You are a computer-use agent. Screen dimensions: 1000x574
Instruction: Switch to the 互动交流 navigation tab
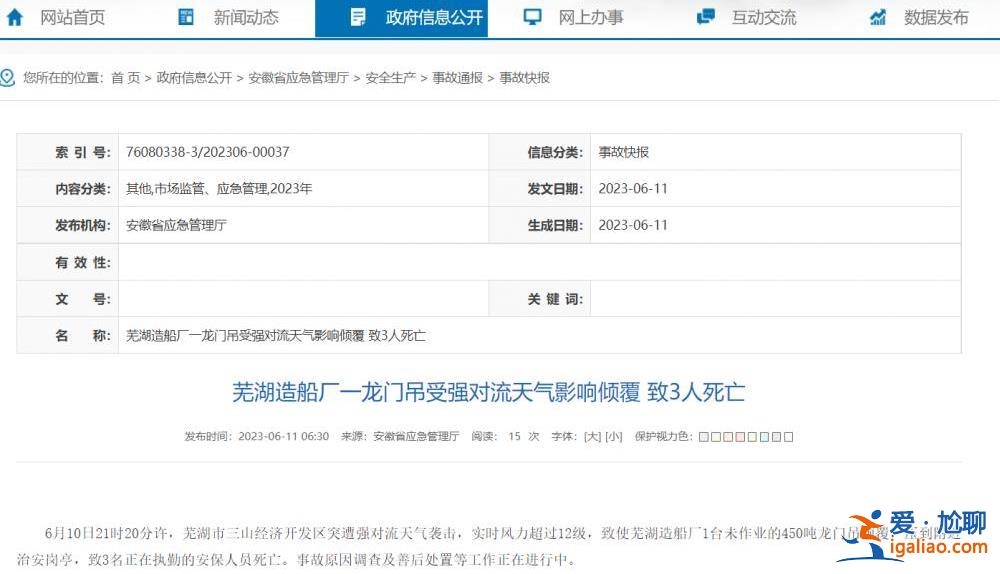[x=764, y=17]
